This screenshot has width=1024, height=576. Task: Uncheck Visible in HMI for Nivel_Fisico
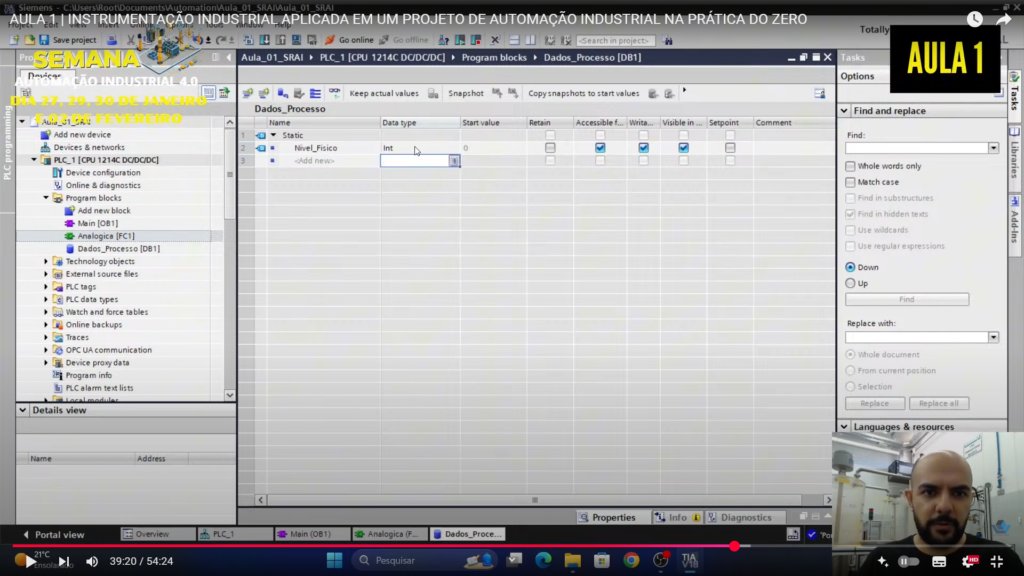683,148
